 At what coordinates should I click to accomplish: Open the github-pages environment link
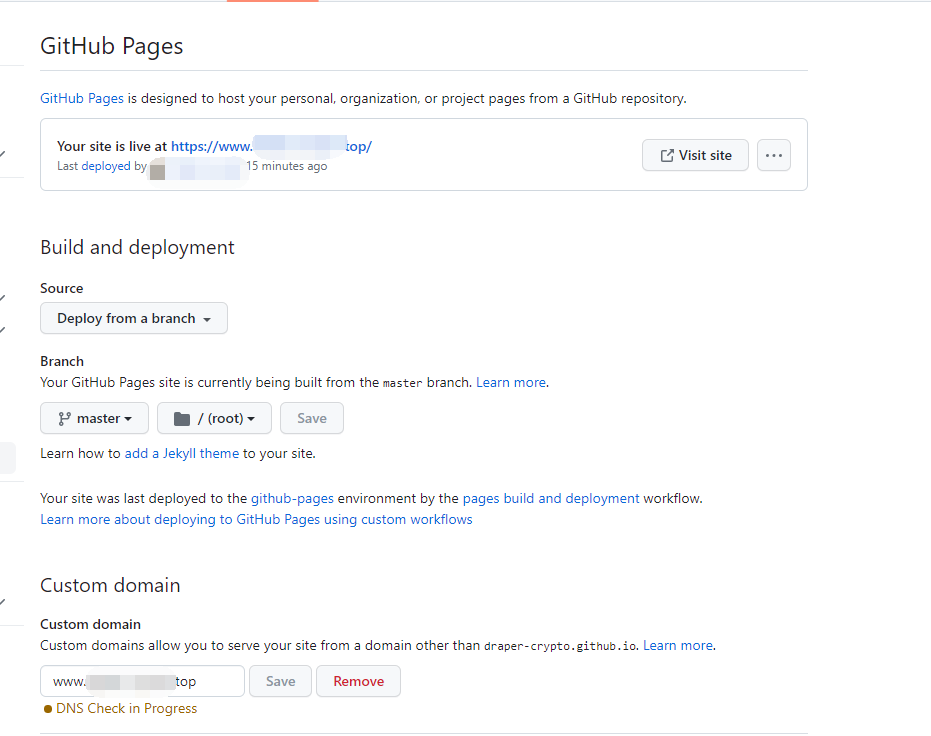[292, 498]
